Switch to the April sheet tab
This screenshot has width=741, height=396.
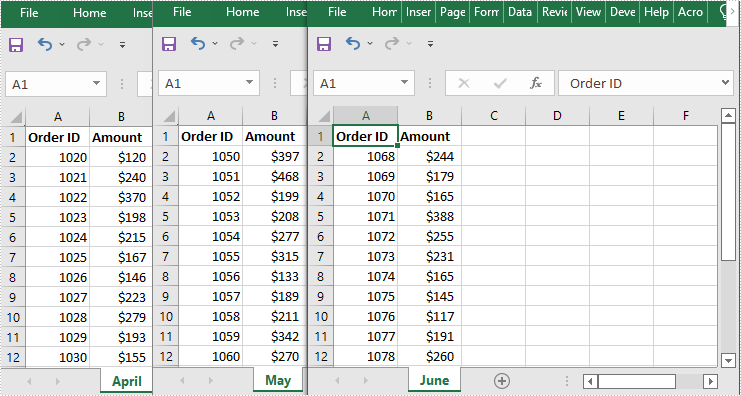coord(127,381)
